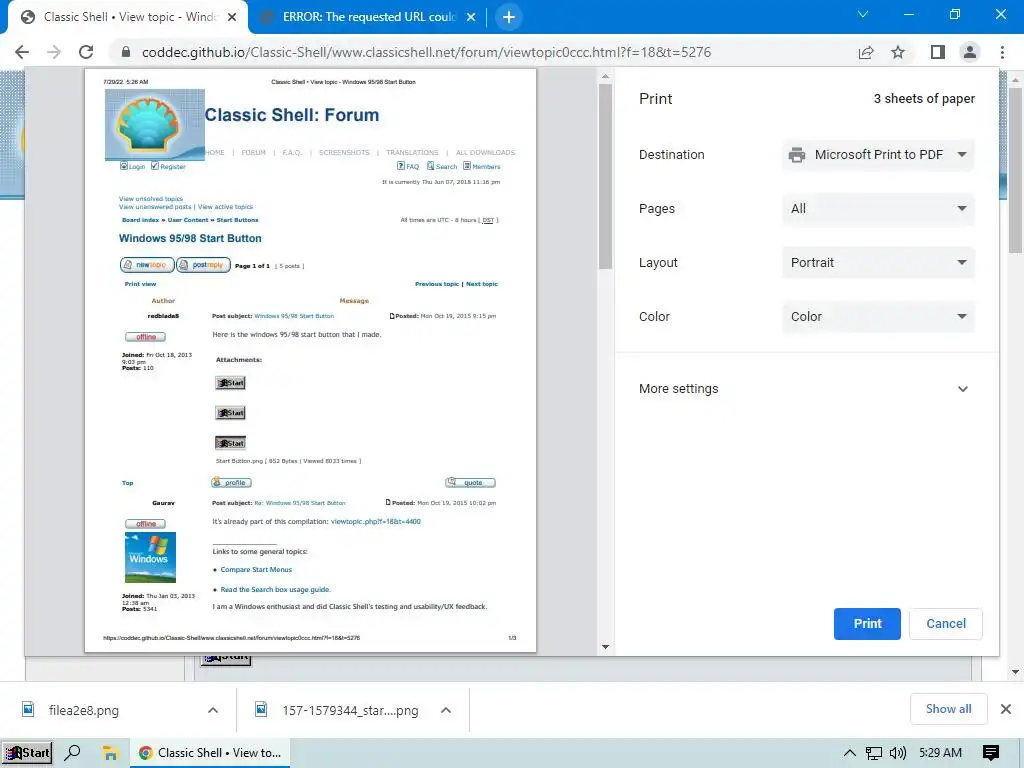
Task: Click the page scrollbar down arrow
Action: tap(1015, 672)
